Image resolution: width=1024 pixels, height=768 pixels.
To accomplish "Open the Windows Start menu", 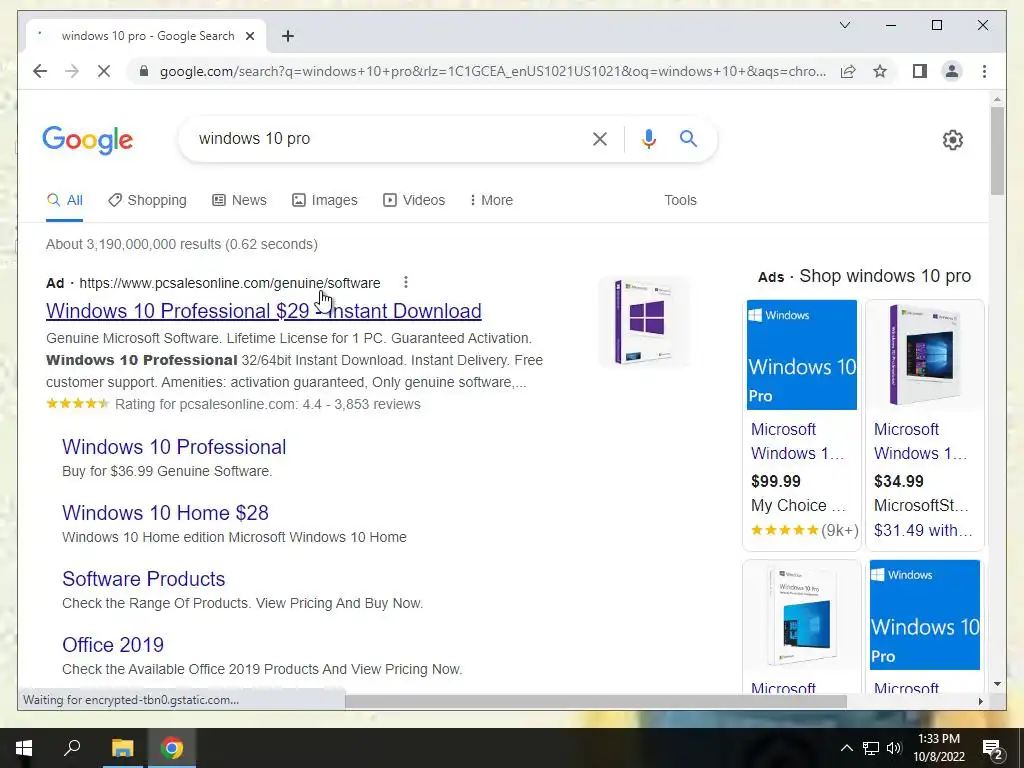I will 24,748.
